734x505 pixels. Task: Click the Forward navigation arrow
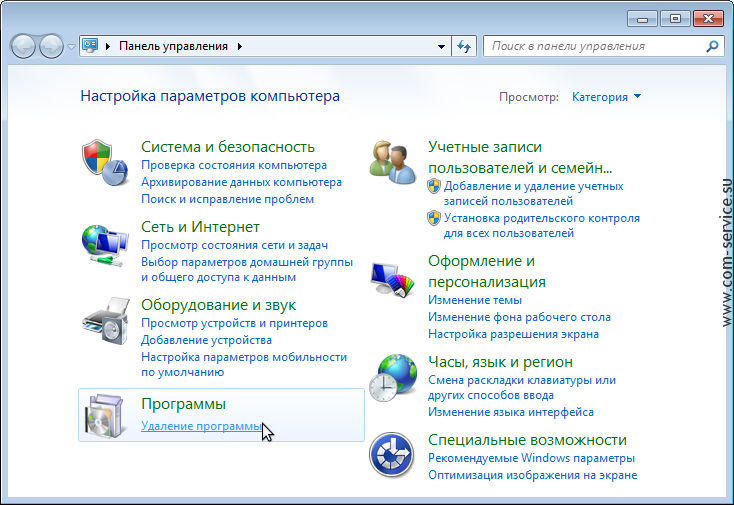(51, 46)
